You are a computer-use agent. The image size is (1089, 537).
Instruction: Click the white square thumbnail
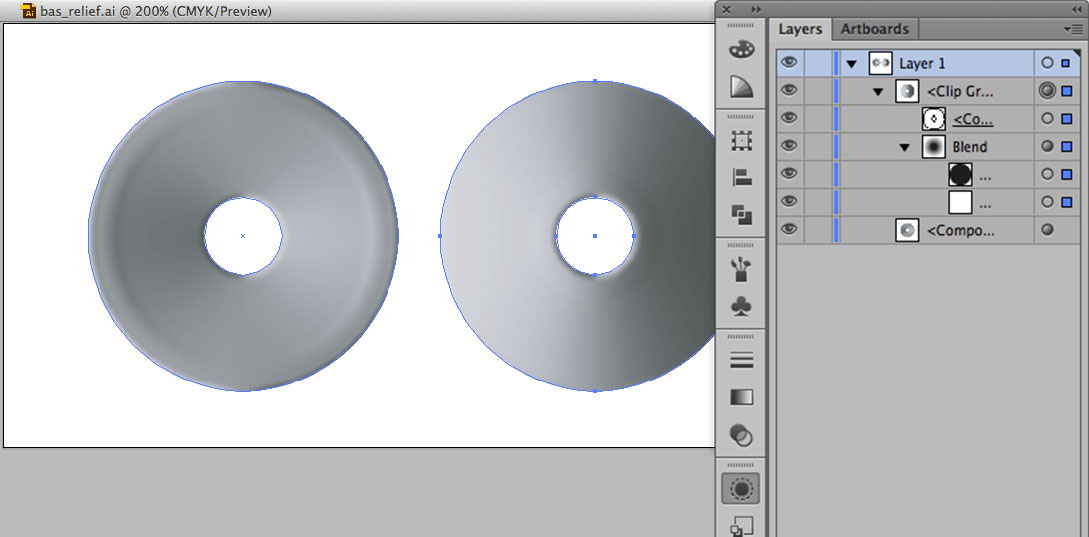pyautogui.click(x=960, y=202)
